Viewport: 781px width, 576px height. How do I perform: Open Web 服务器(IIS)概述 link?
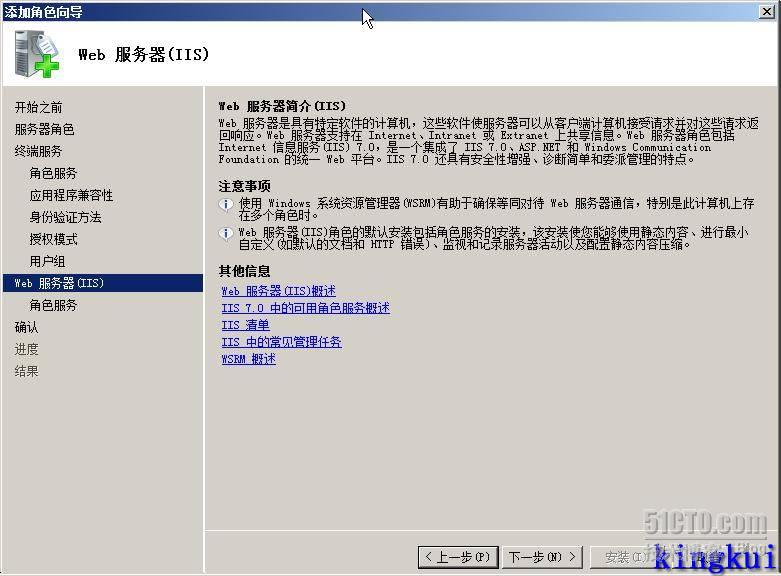(x=278, y=290)
